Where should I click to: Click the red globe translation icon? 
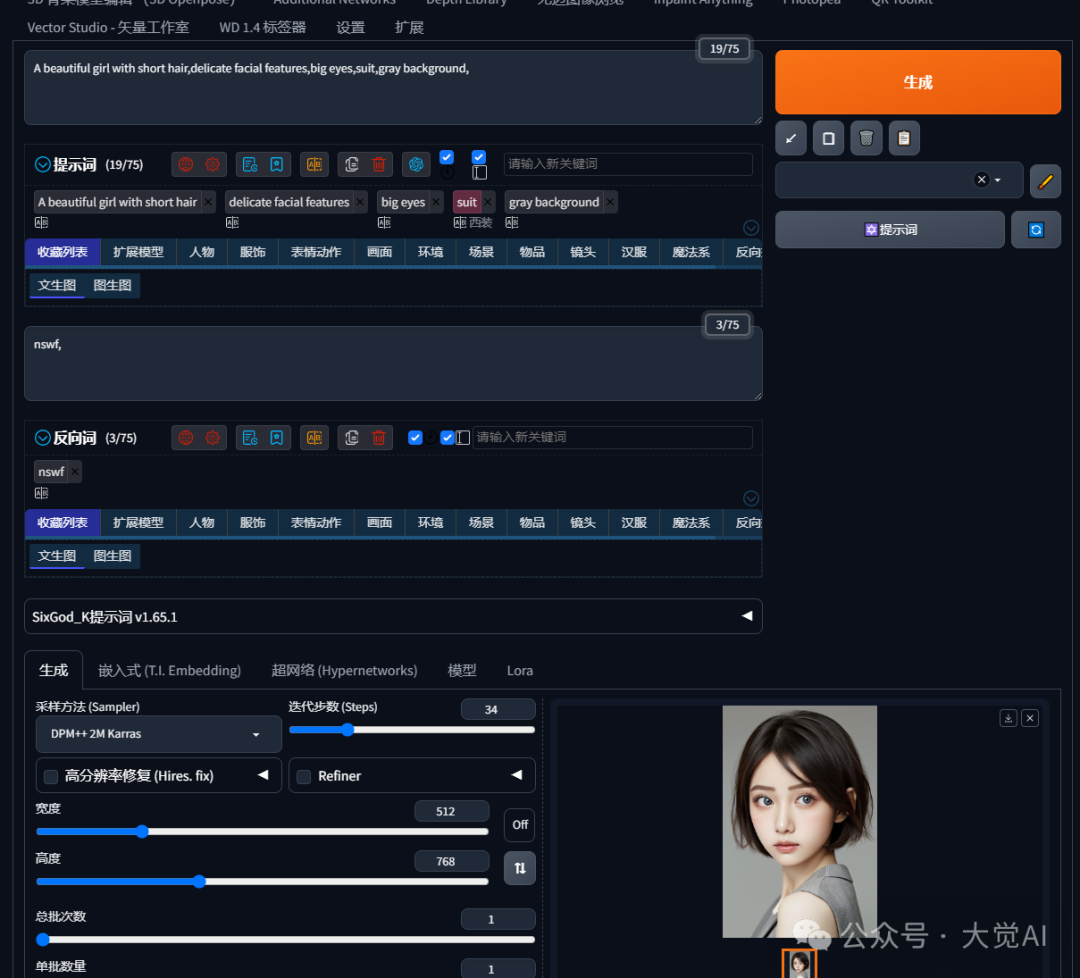(x=186, y=163)
